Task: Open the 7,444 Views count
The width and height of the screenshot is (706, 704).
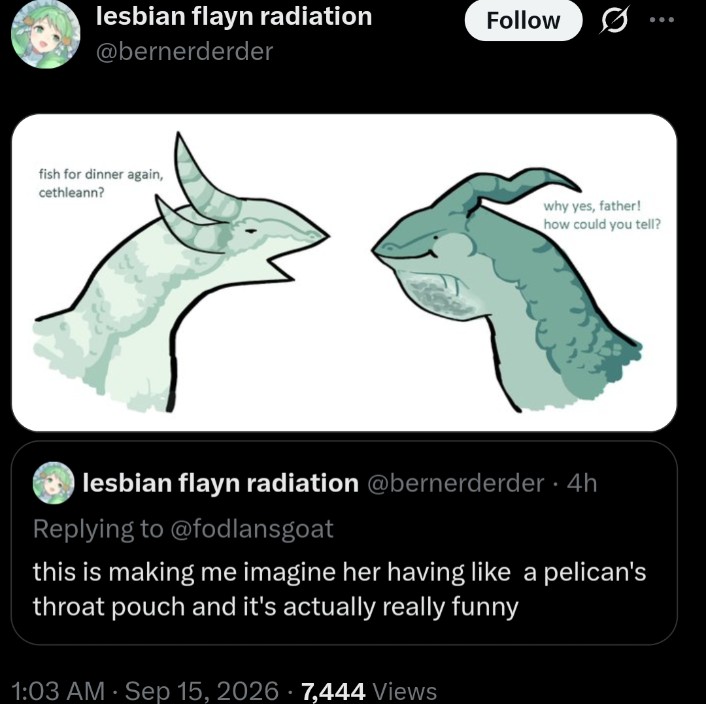Action: point(369,691)
